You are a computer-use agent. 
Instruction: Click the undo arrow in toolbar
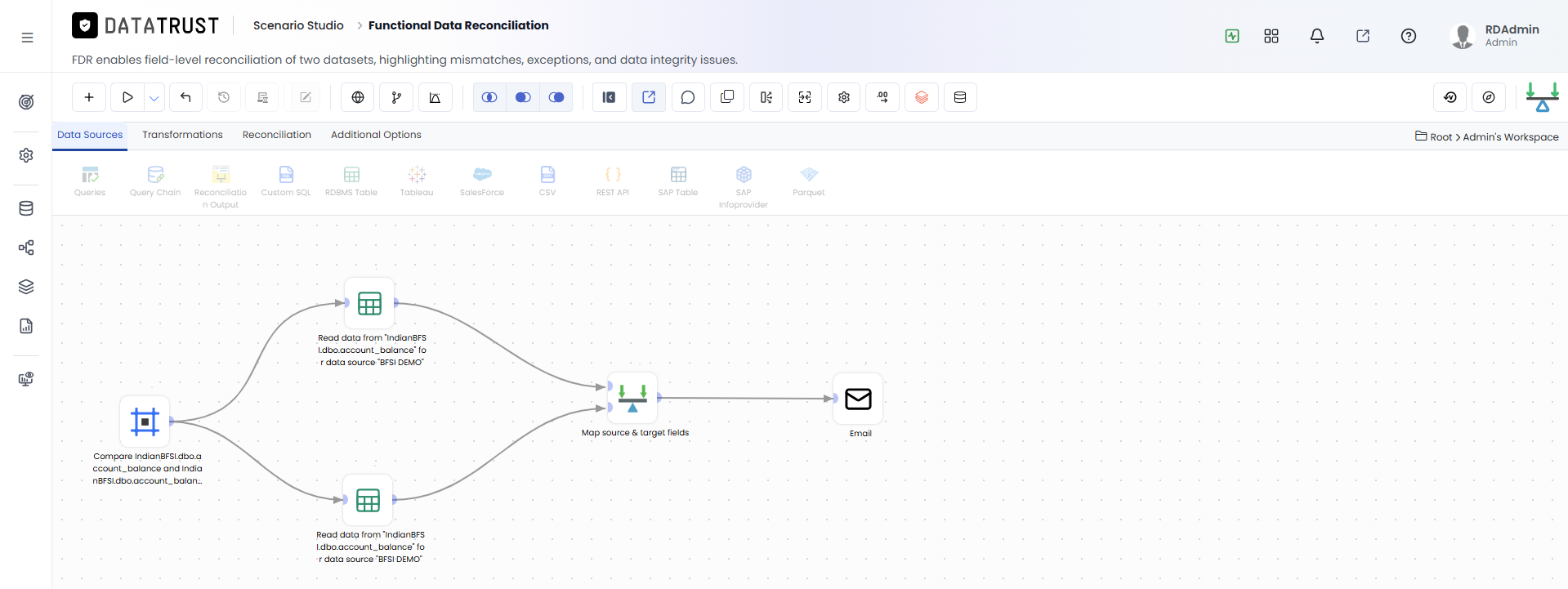point(185,97)
